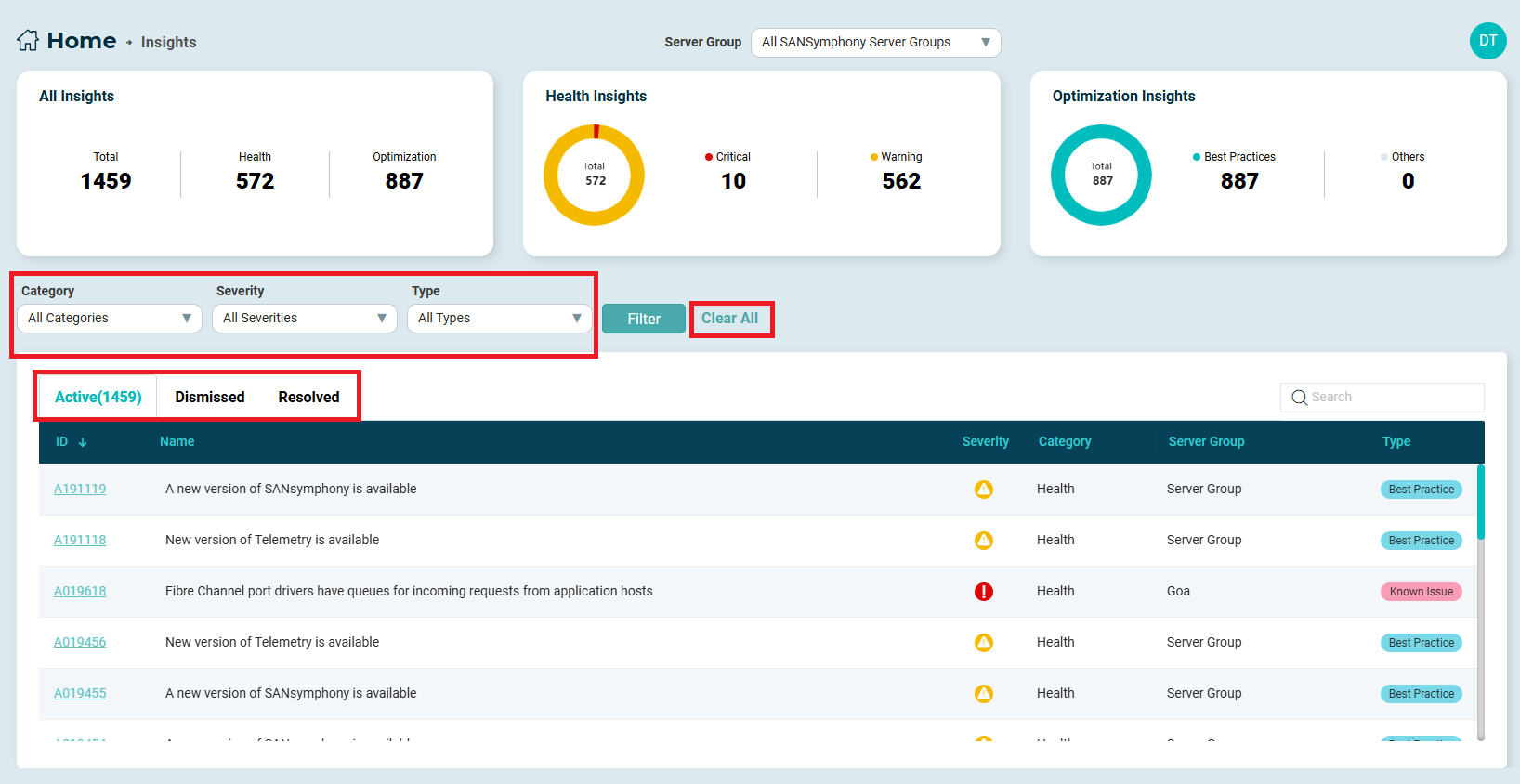Click the Clear All link
Screen dimensions: 1520x784
730,319
